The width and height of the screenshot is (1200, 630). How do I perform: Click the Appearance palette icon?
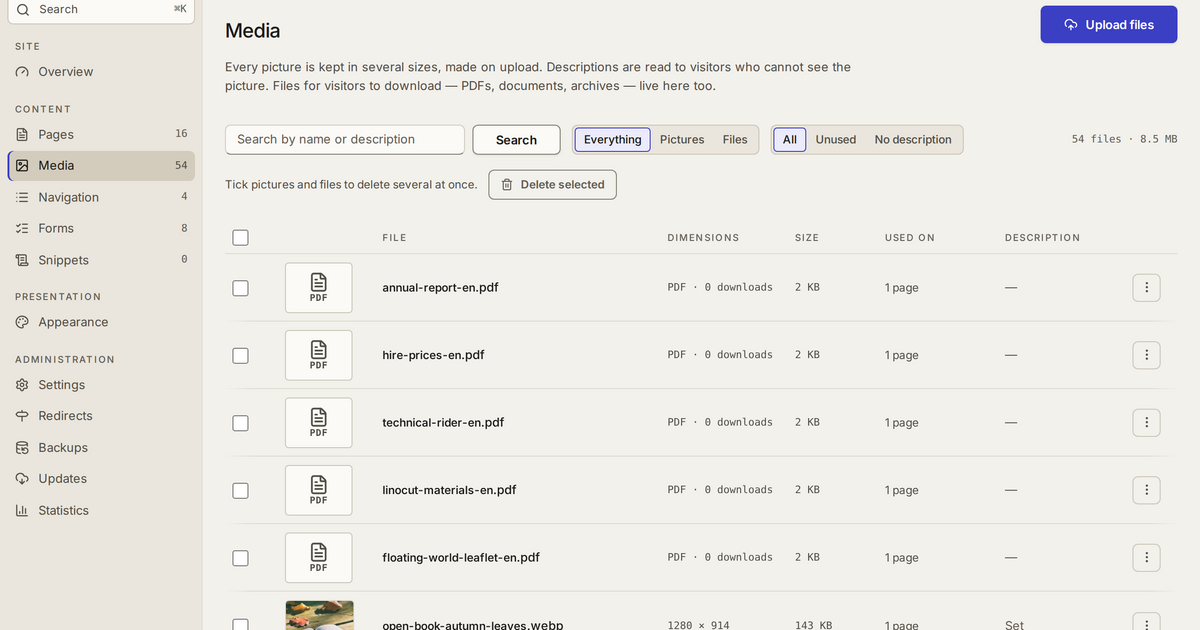pyautogui.click(x=22, y=323)
